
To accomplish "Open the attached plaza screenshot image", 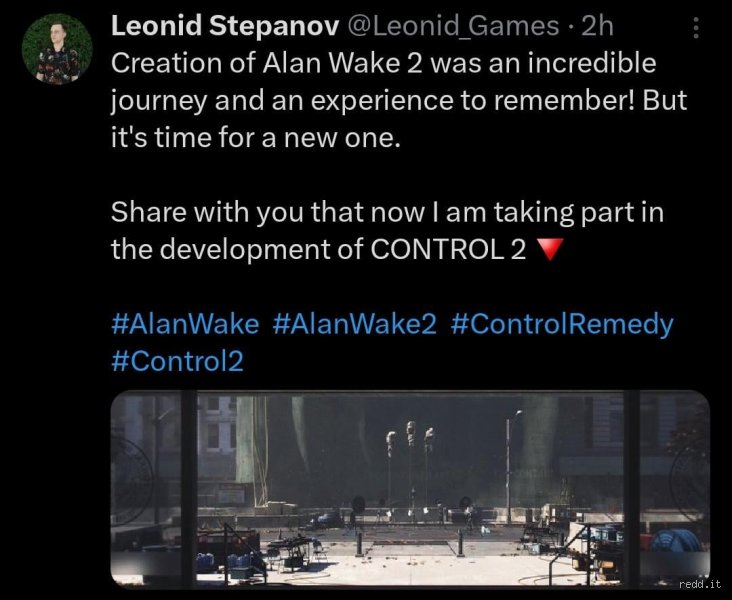I will [410, 489].
